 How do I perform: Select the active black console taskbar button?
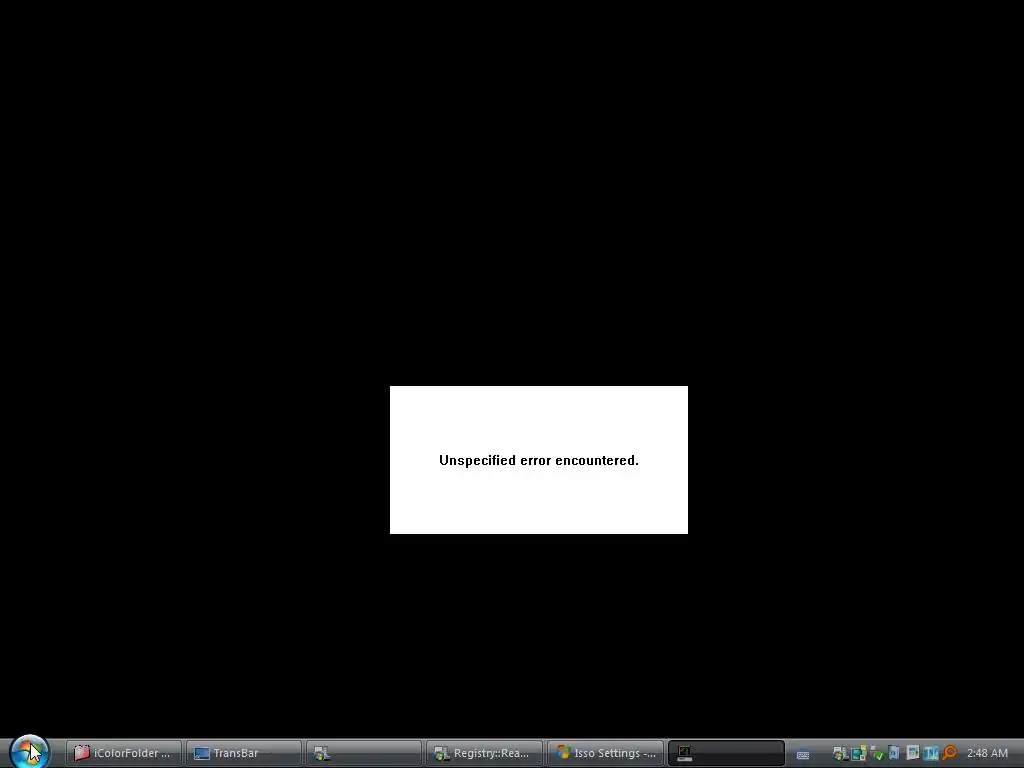(x=726, y=753)
